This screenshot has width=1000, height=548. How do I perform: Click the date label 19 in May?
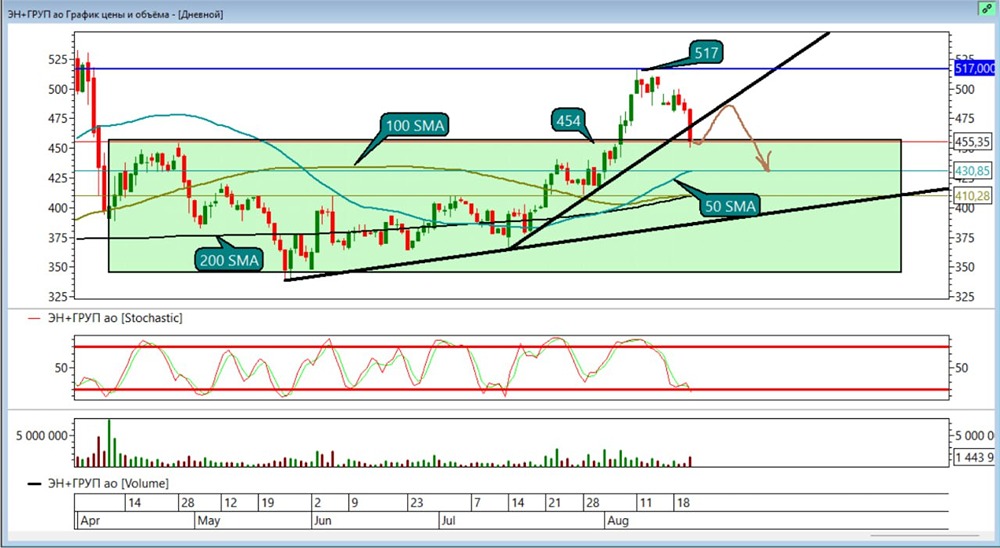[267, 503]
